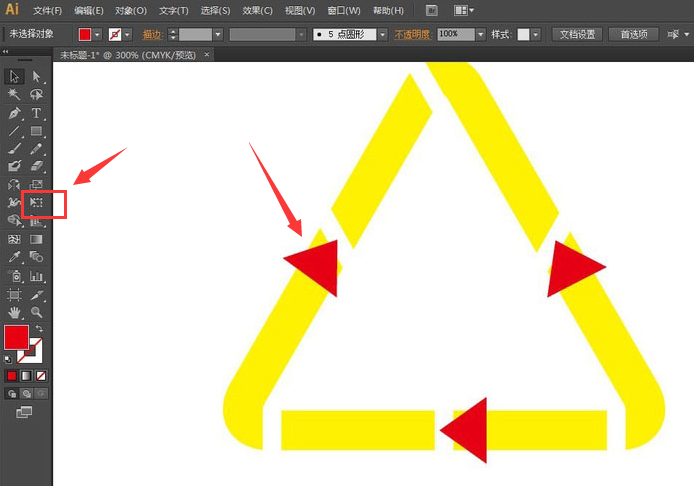Open the 视图(V) menu
This screenshot has width=694, height=486.
click(300, 11)
